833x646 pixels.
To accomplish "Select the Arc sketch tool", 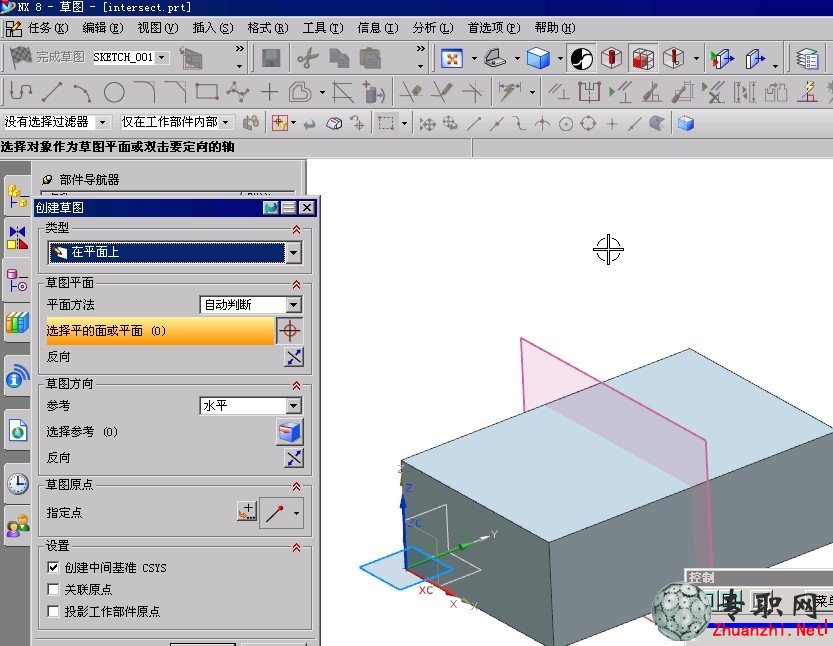I will click(82, 92).
